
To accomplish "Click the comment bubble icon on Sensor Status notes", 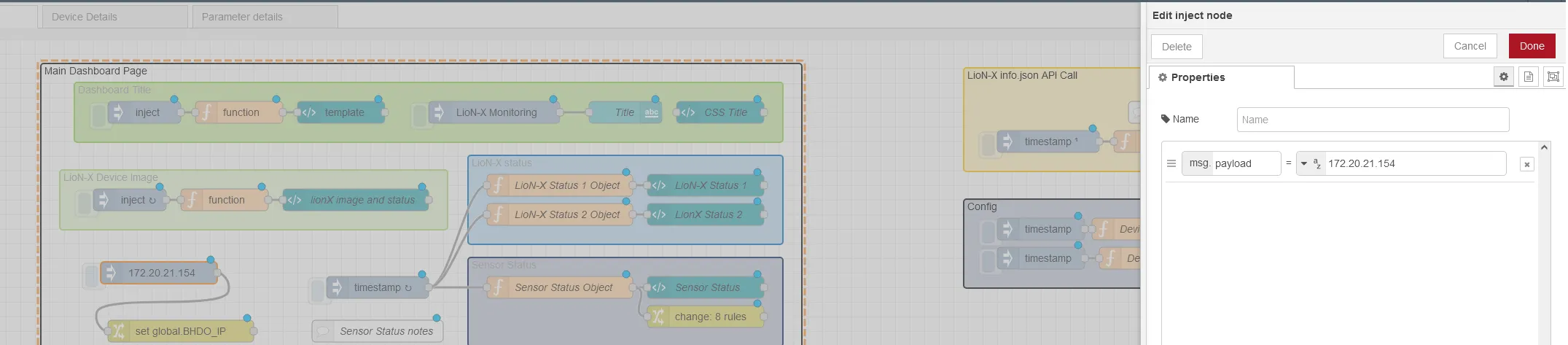I will coord(323,331).
